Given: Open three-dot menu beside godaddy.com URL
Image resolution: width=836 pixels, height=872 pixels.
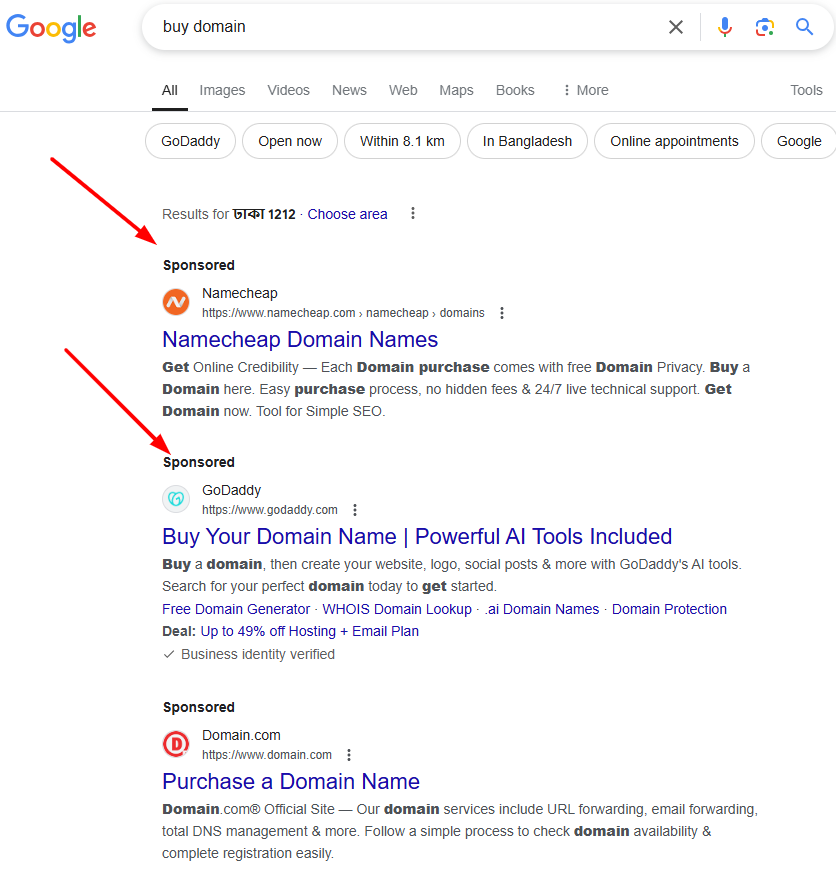Looking at the screenshot, I should 355,510.
